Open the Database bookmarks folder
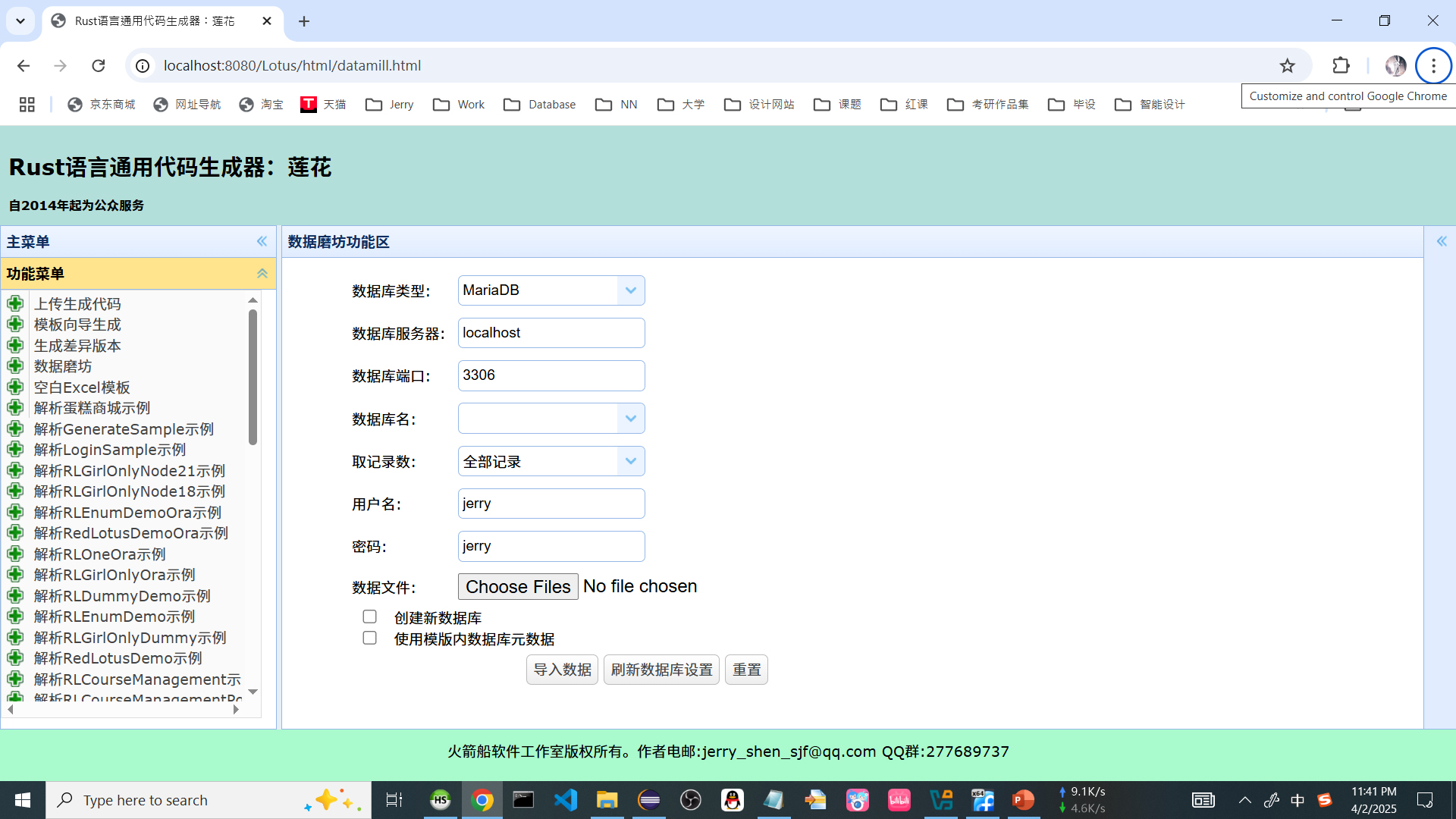The width and height of the screenshot is (1456, 819). tap(539, 105)
